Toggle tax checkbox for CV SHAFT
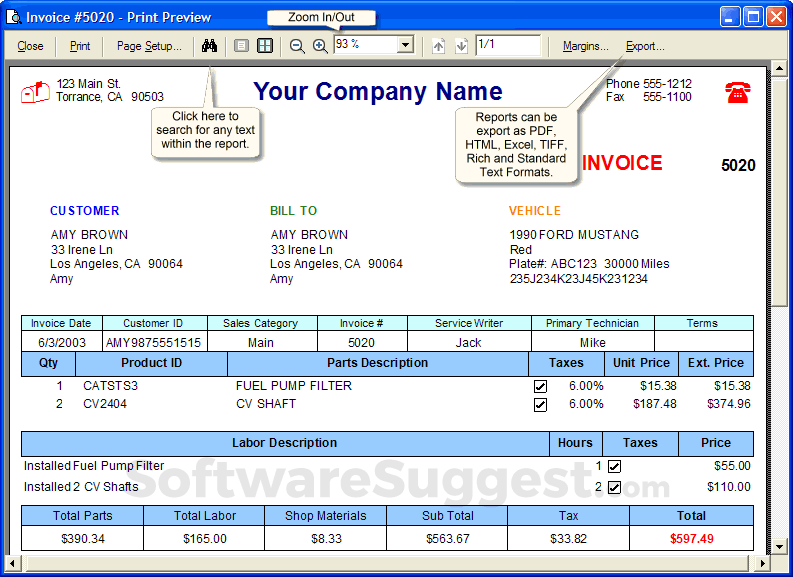The width and height of the screenshot is (793, 577). [540, 405]
